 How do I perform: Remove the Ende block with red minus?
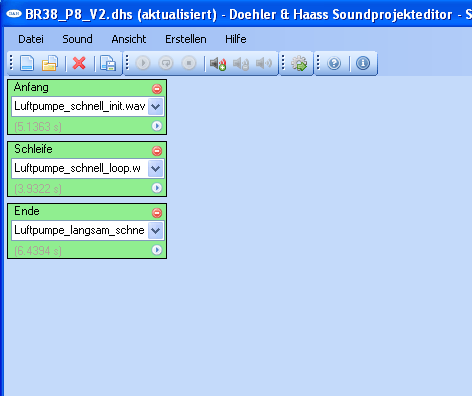point(157,213)
